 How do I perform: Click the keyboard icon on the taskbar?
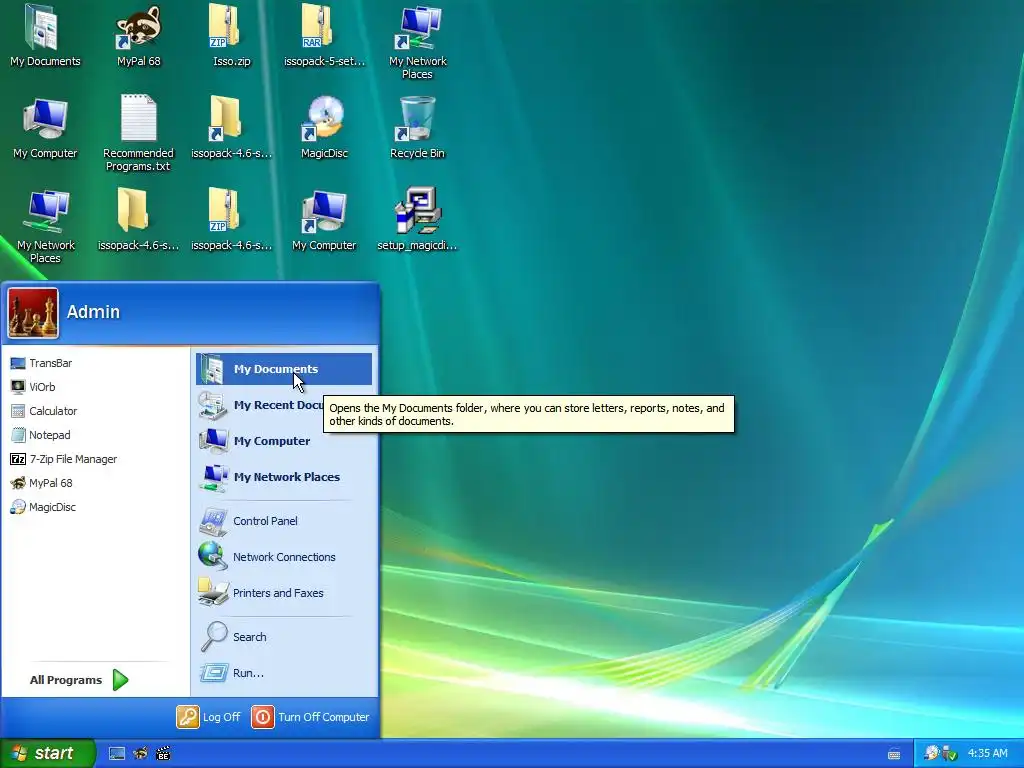[x=894, y=754]
